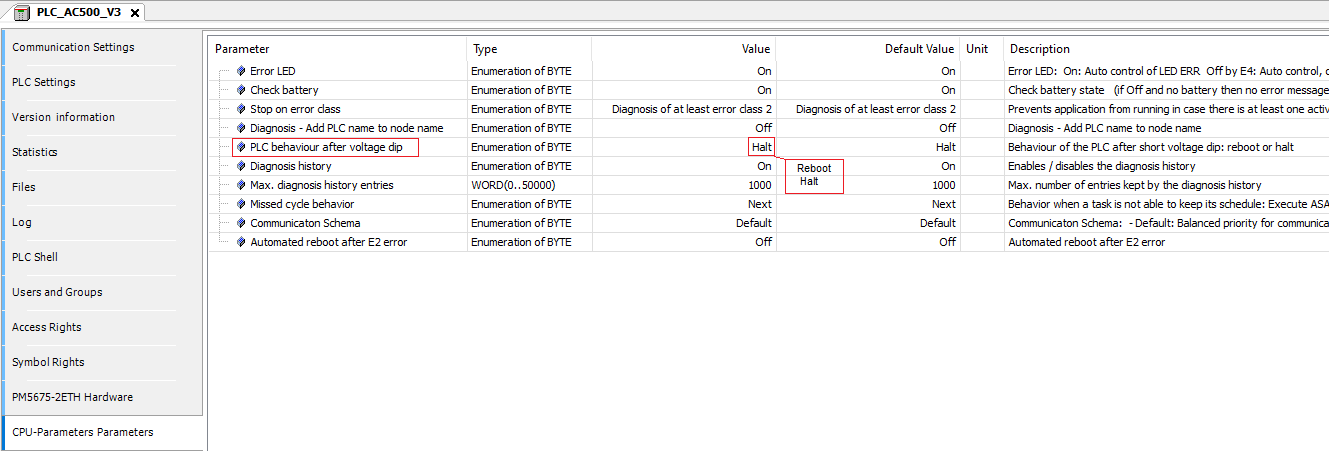This screenshot has height=451, width=1329.
Task: Select PLC behaviour after voltage dip row
Action: [326, 147]
